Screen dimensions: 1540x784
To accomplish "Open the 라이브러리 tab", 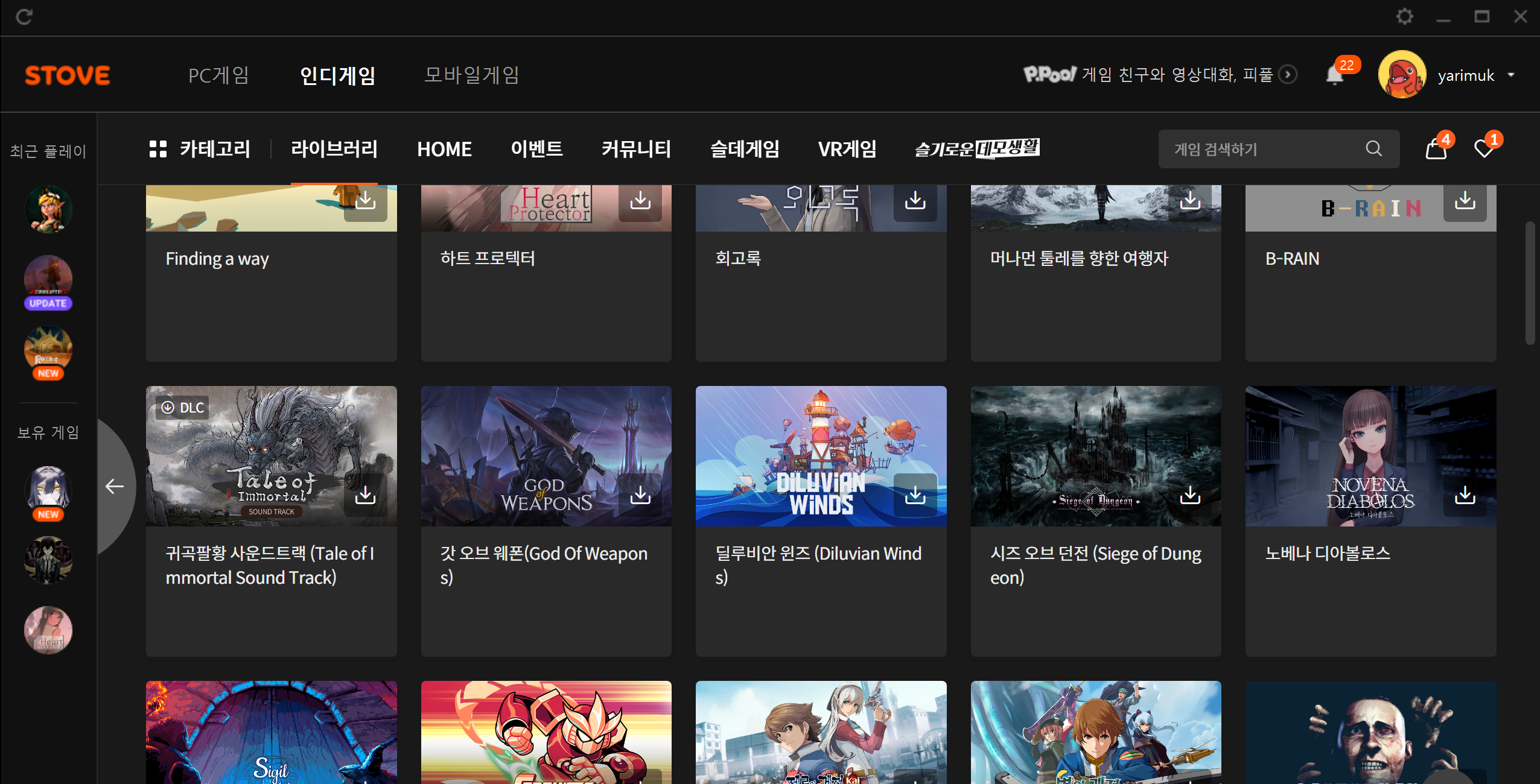I will point(334,149).
